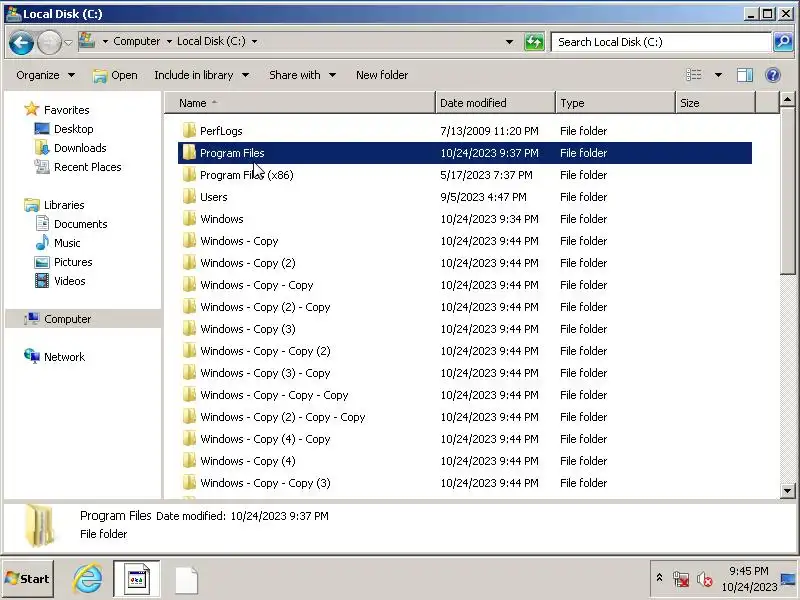Select 'Windows - Copy - Copy - Copy' folder
Screen dimensions: 800x600
click(465, 395)
